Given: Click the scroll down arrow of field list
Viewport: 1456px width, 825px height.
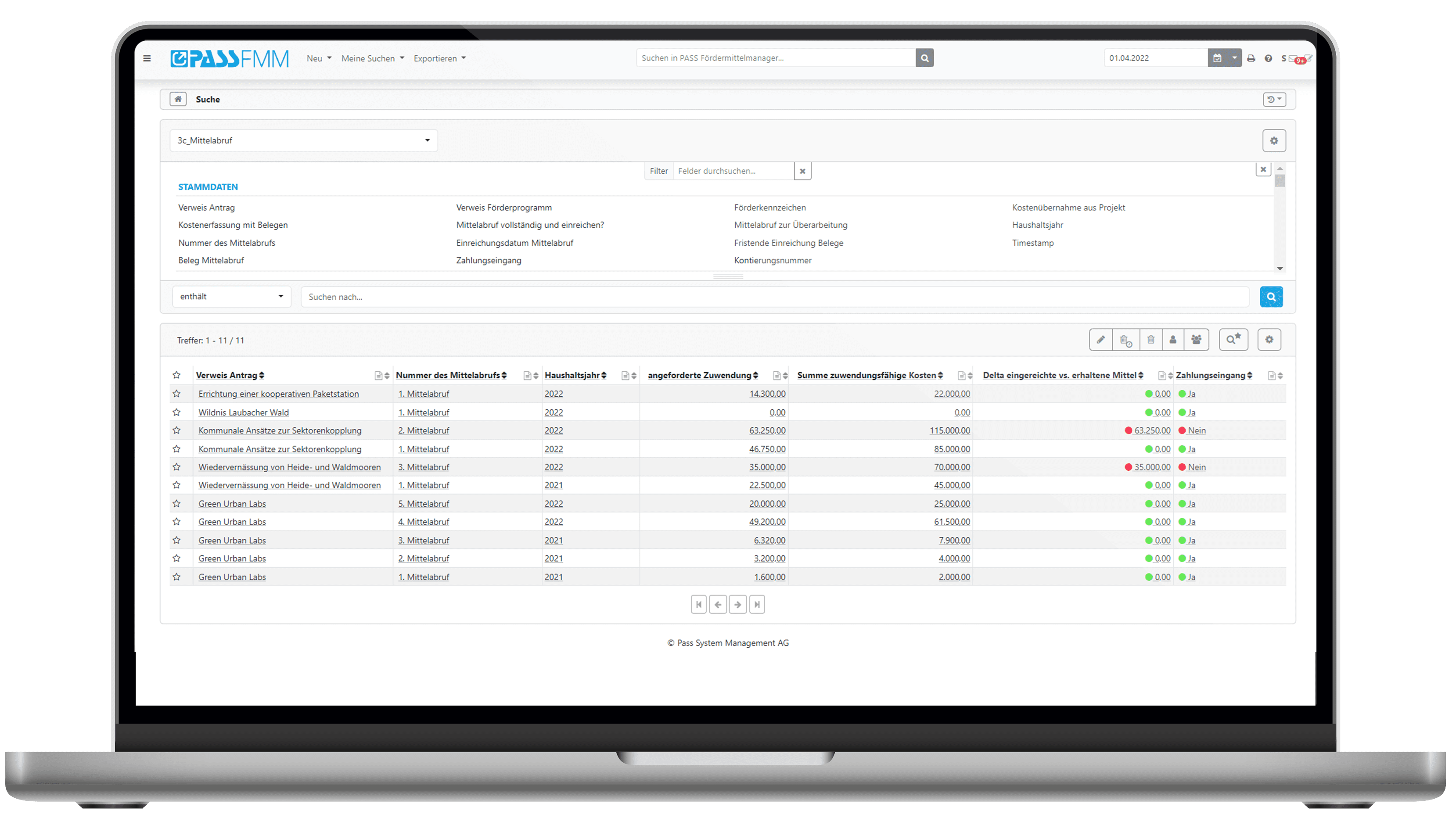Looking at the screenshot, I should click(x=1280, y=269).
